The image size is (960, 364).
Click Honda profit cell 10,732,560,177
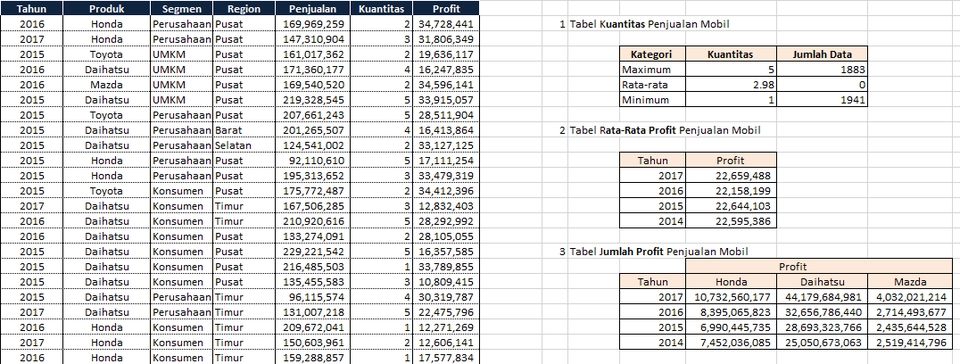coord(731,297)
